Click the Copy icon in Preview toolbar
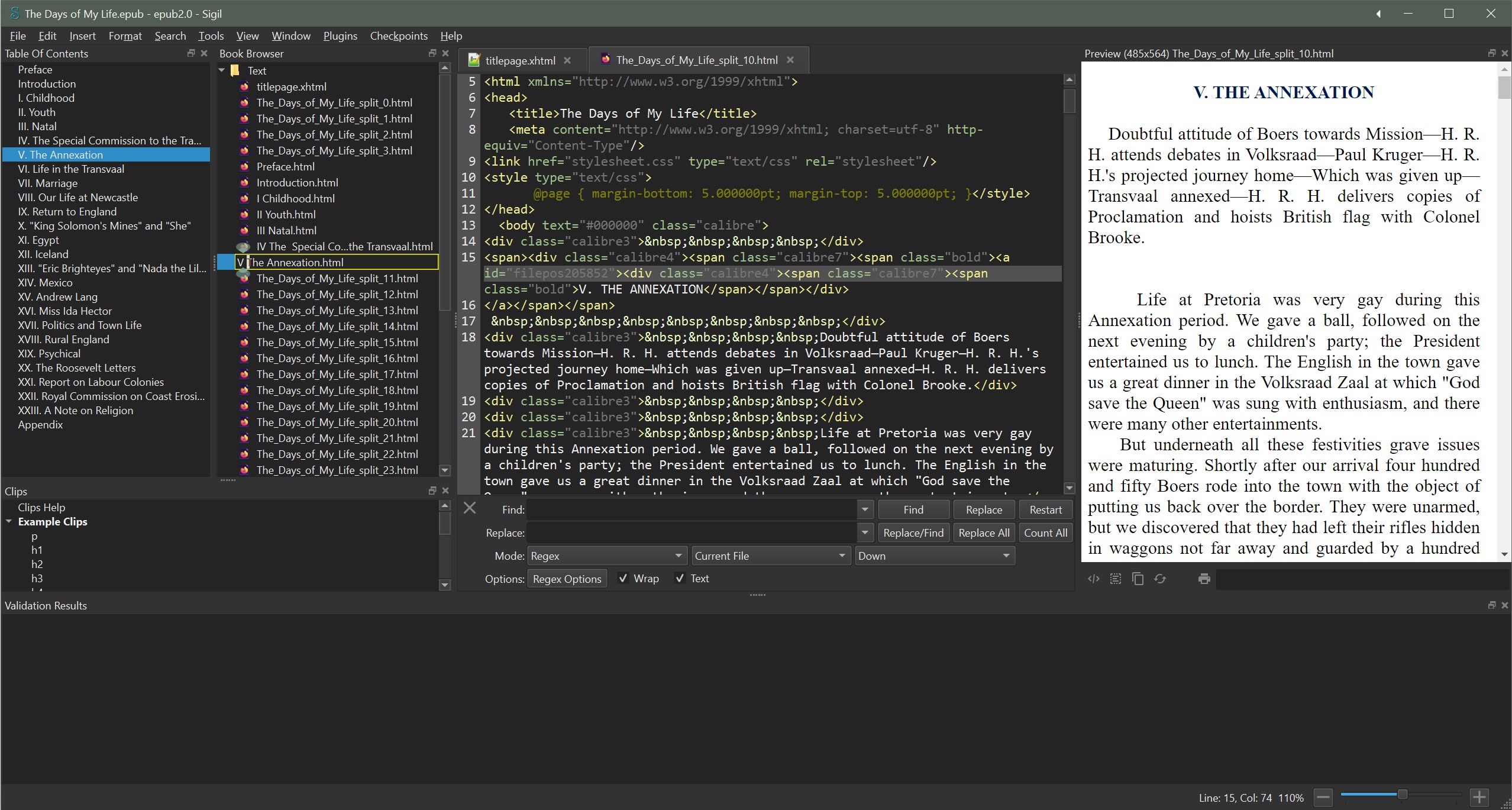Viewport: 1512px width, 810px height. tap(1137, 579)
